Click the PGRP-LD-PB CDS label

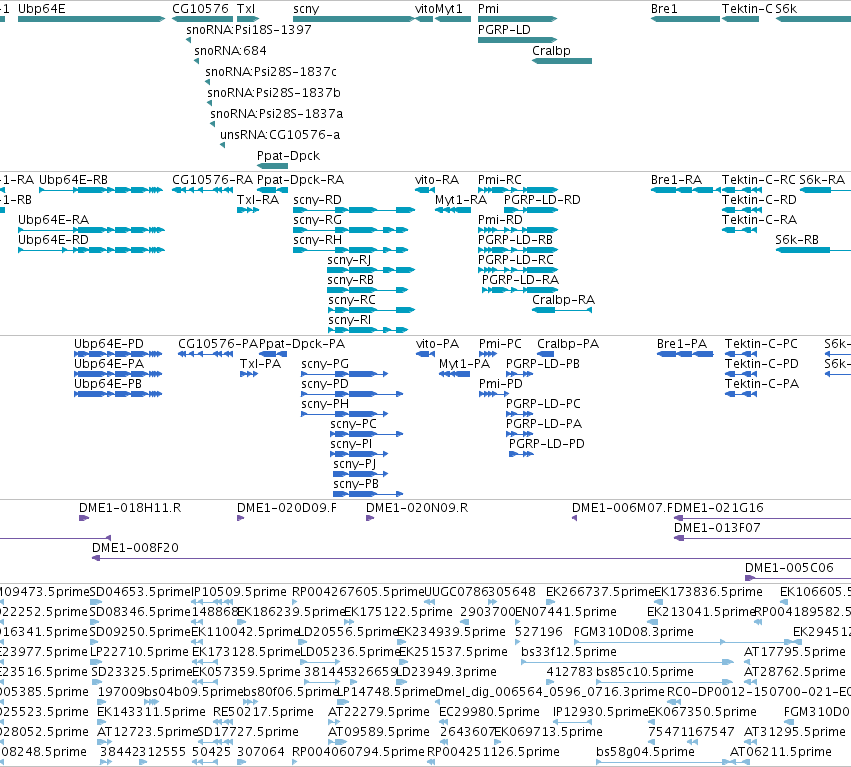pyautogui.click(x=543, y=364)
